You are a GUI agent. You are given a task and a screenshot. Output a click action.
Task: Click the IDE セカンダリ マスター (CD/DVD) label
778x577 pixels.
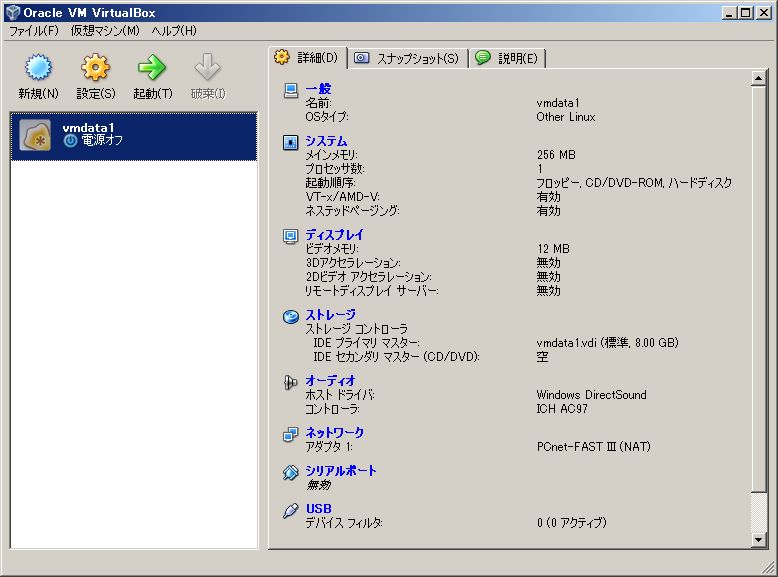[x=396, y=357]
